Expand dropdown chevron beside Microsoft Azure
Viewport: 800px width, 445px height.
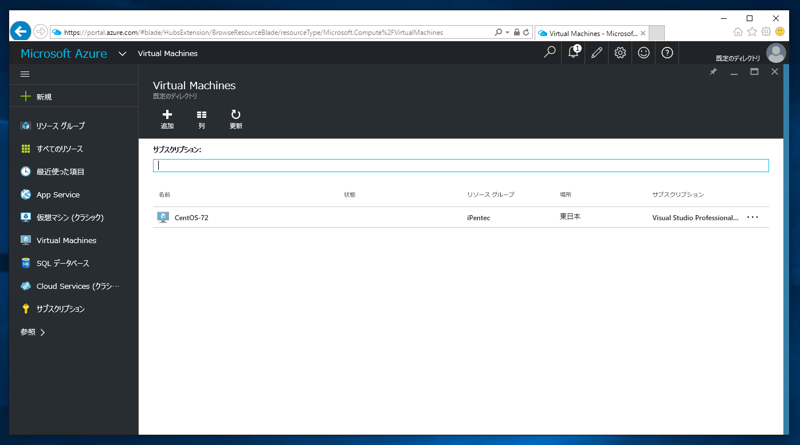(x=122, y=54)
